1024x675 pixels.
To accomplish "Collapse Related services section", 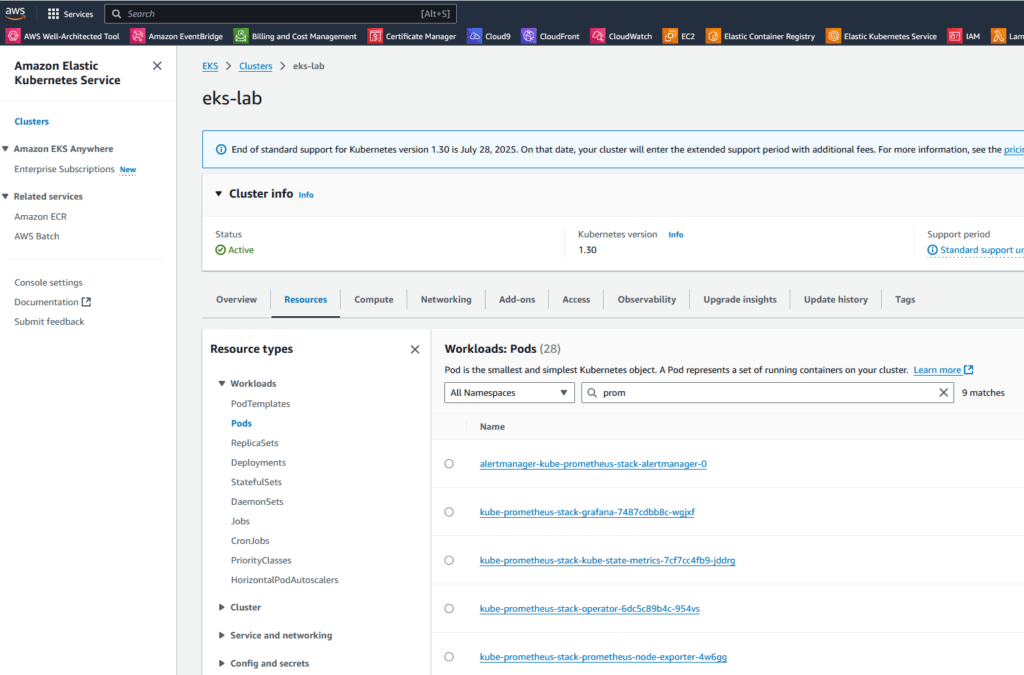I will (5, 196).
